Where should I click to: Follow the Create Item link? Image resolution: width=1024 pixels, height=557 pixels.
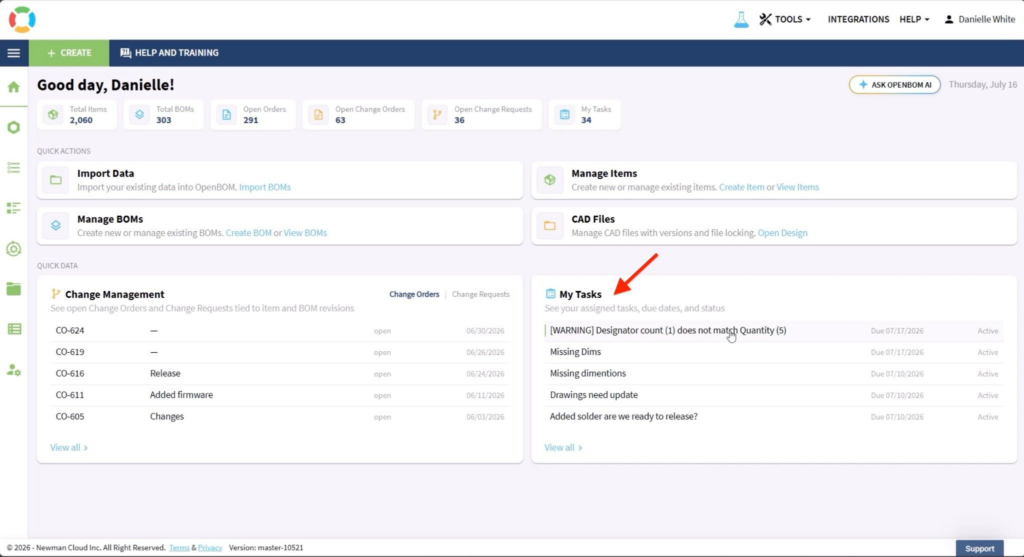point(741,187)
